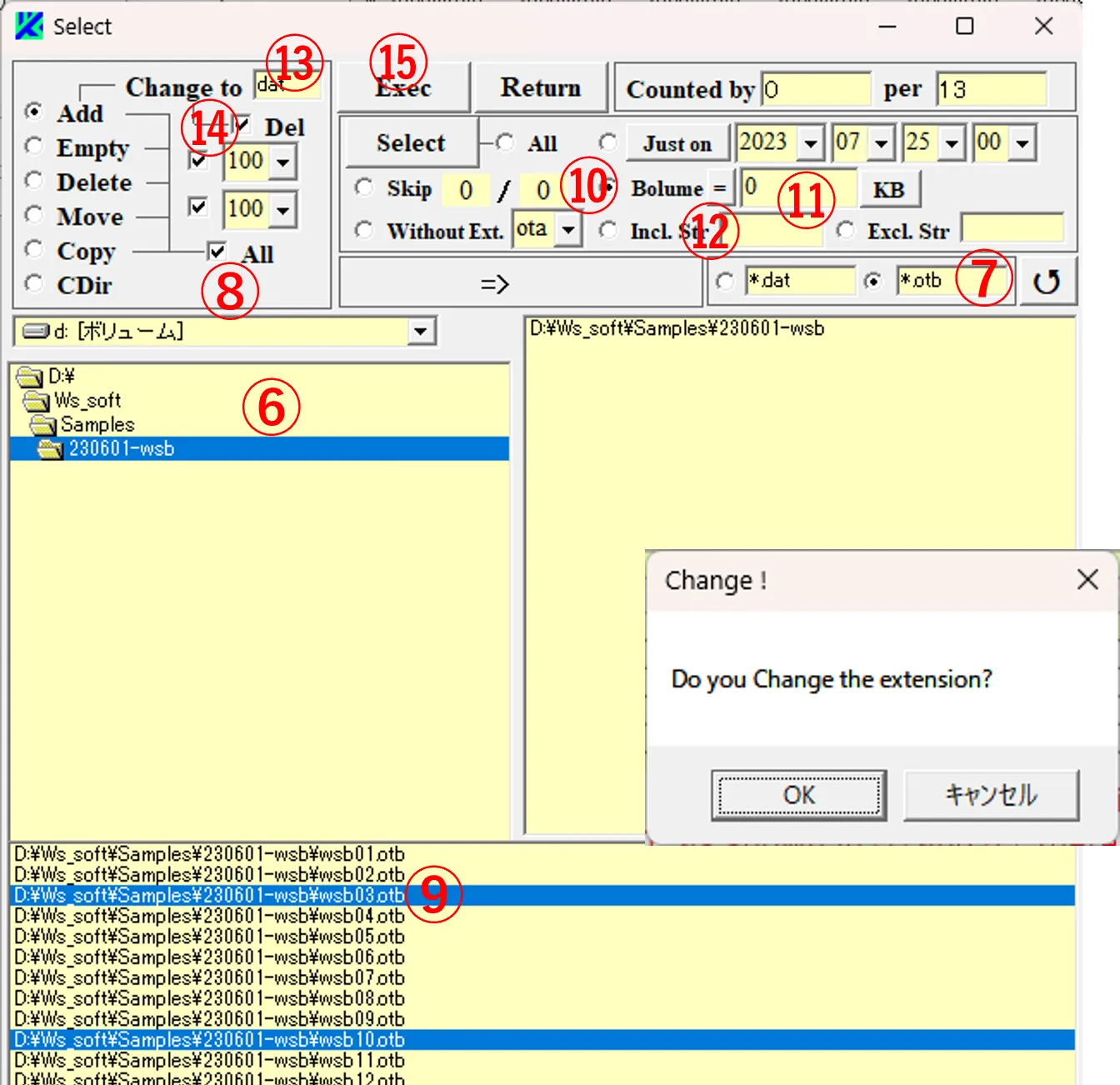
Task: Toggle the All checkbox under Copy
Action: (x=217, y=251)
